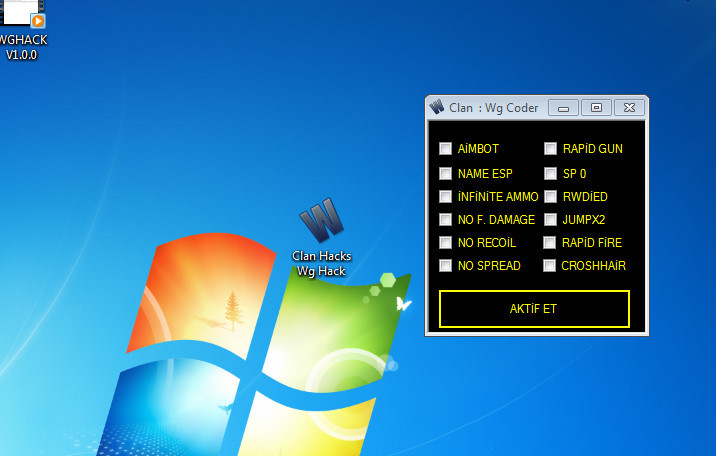Minimize the Clan : Wg Coder window
This screenshot has height=456, width=716.
click(563, 108)
